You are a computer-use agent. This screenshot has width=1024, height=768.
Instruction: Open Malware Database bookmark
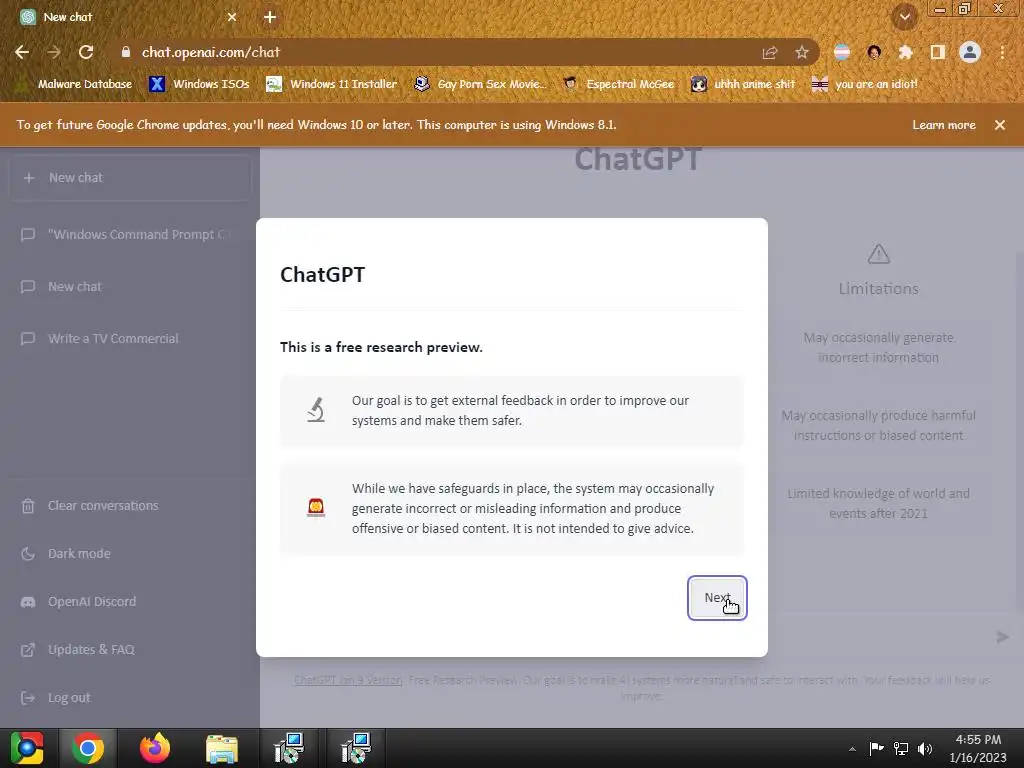tap(74, 84)
